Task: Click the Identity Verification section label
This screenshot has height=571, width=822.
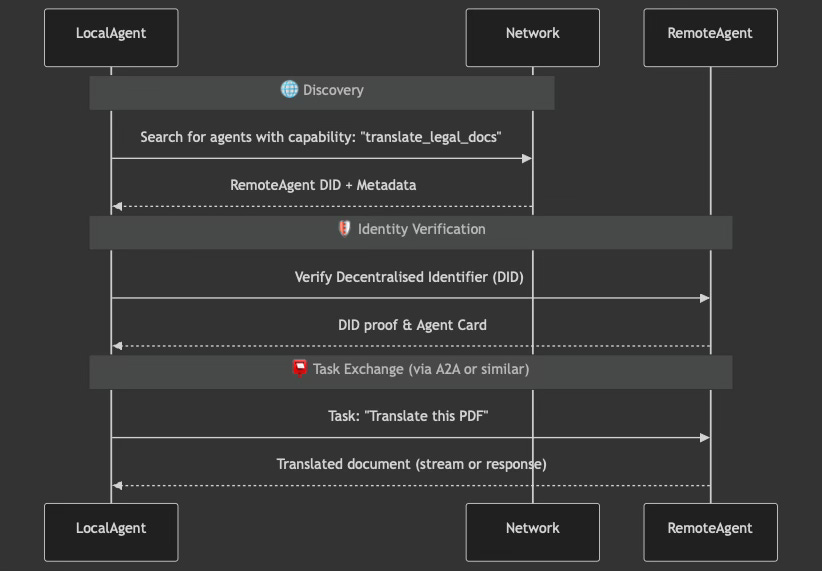Action: [x=421, y=229]
